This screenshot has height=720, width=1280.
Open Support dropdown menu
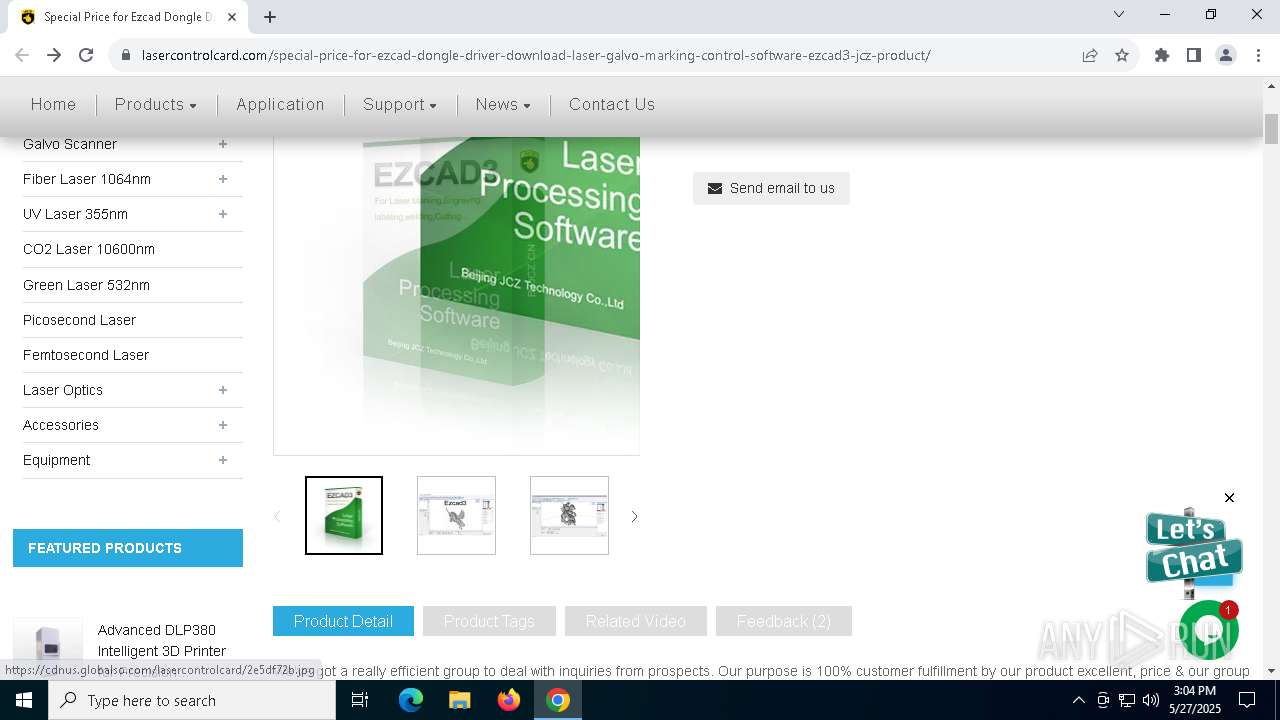tap(399, 104)
